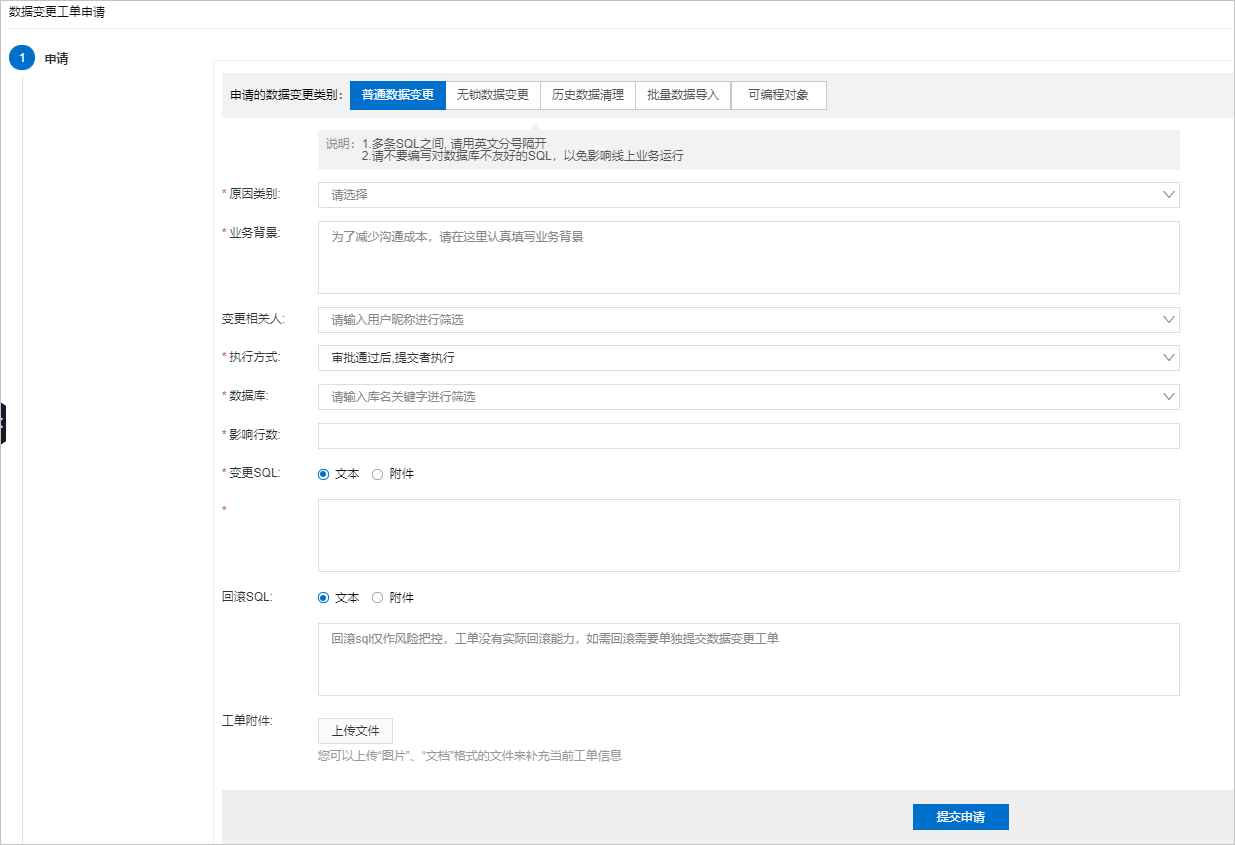
Task: Click the 上传文件 button
Action: [355, 731]
